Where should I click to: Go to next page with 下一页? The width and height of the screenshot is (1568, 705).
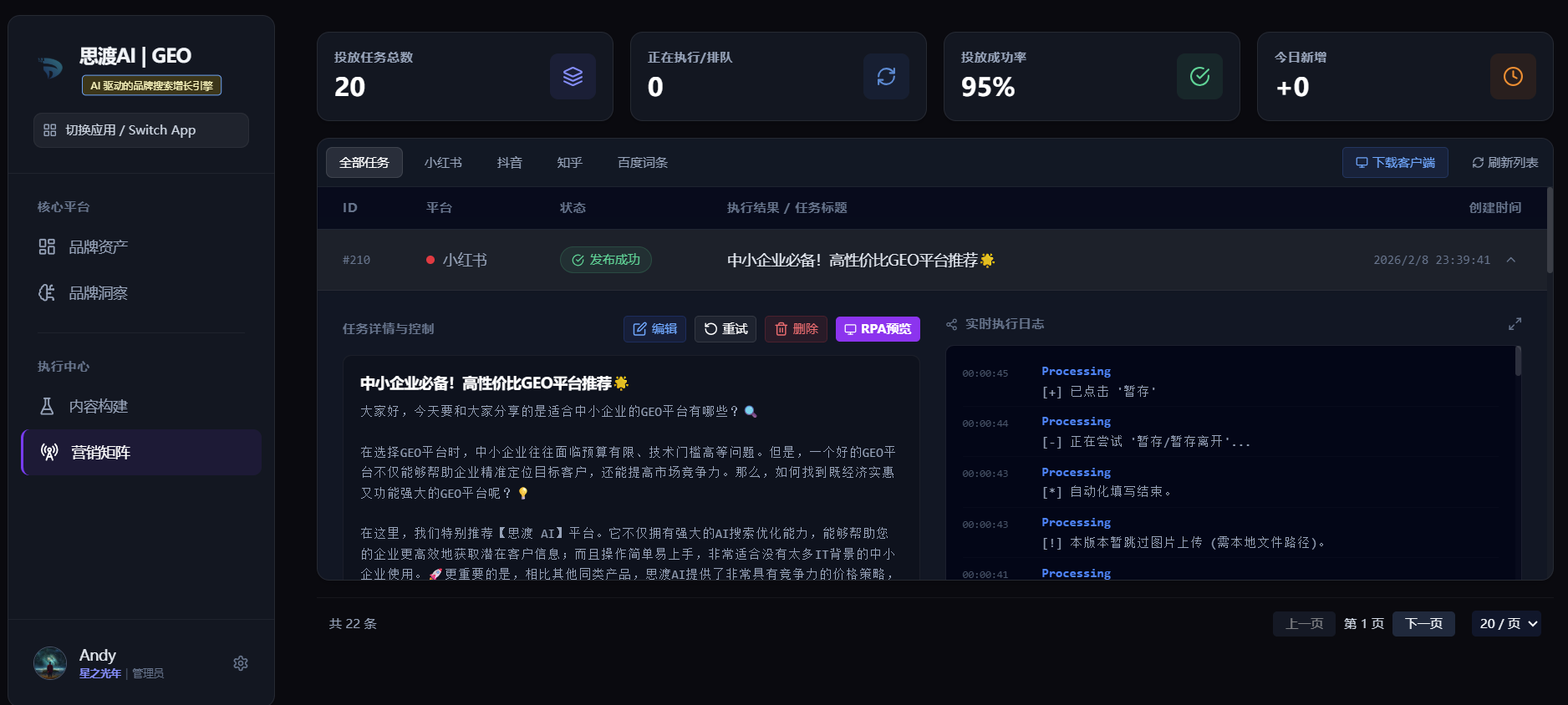pos(1423,624)
